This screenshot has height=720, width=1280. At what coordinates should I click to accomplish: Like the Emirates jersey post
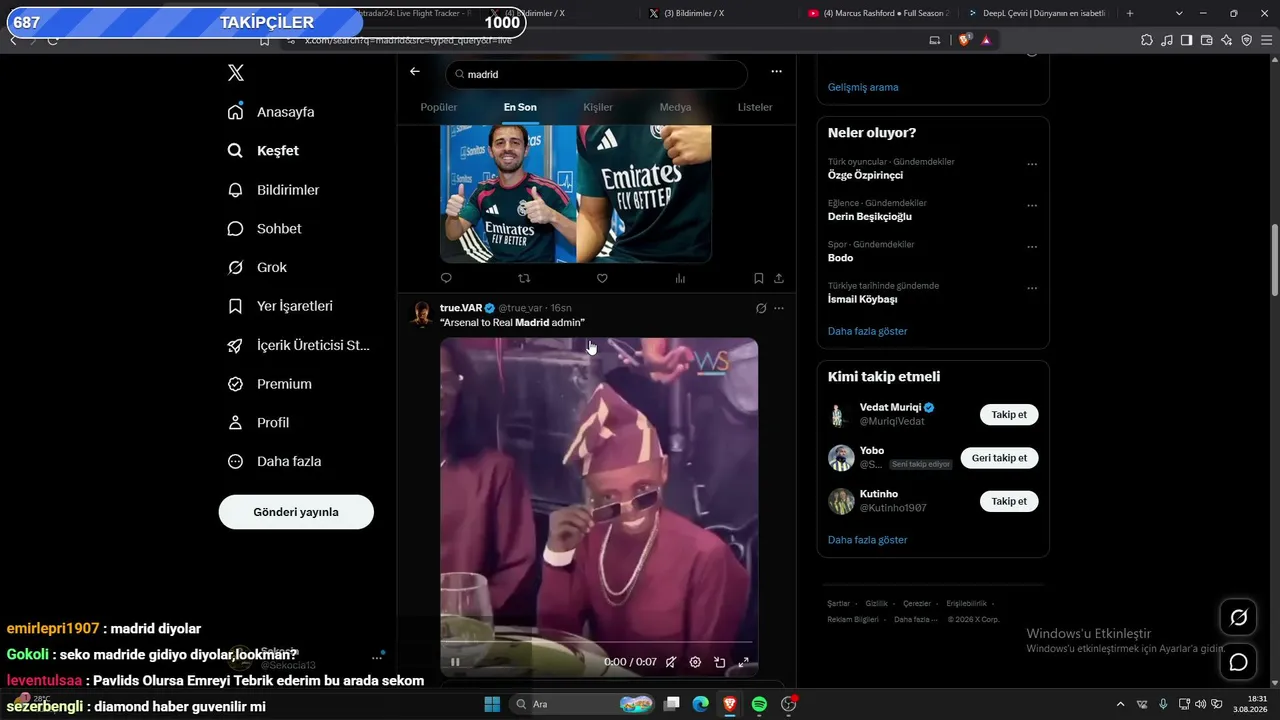tap(602, 278)
